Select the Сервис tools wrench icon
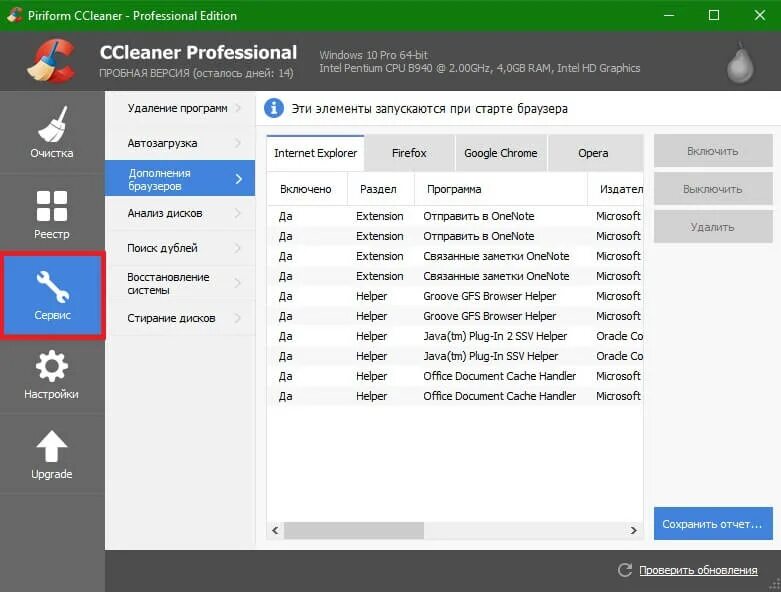This screenshot has height=592, width=781. pyautogui.click(x=52, y=286)
